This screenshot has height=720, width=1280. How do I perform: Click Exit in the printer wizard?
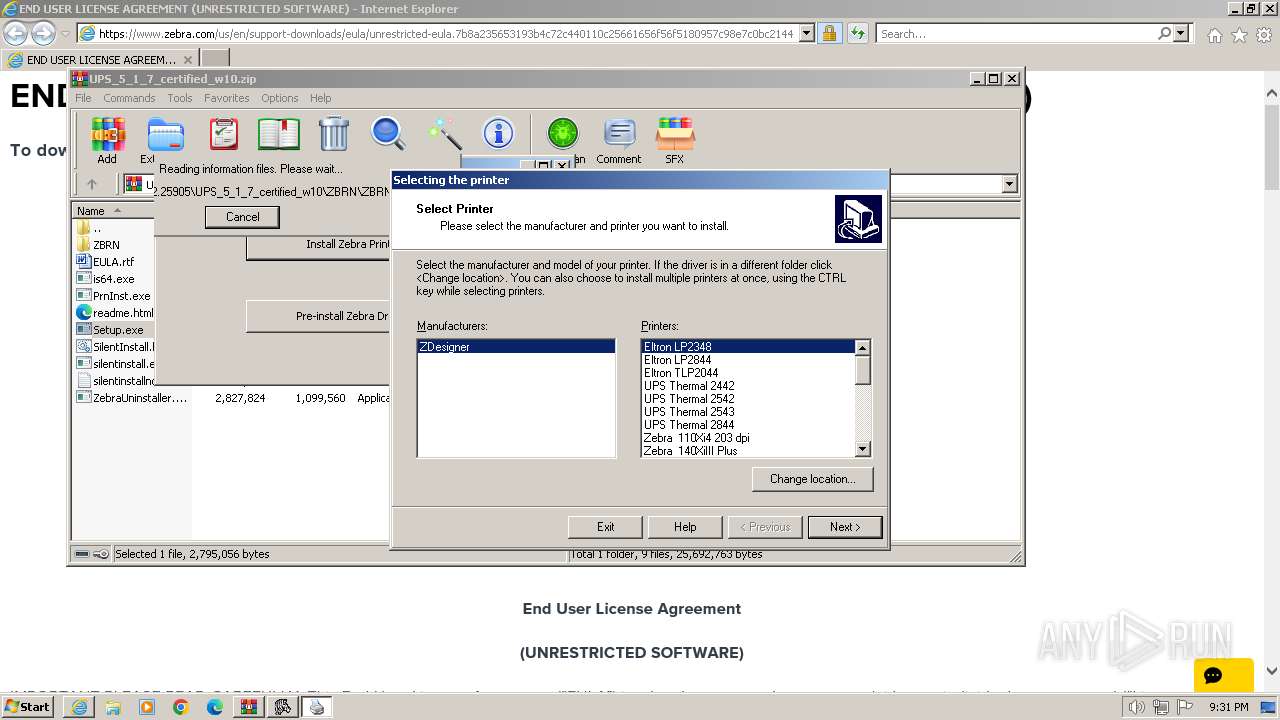point(605,527)
